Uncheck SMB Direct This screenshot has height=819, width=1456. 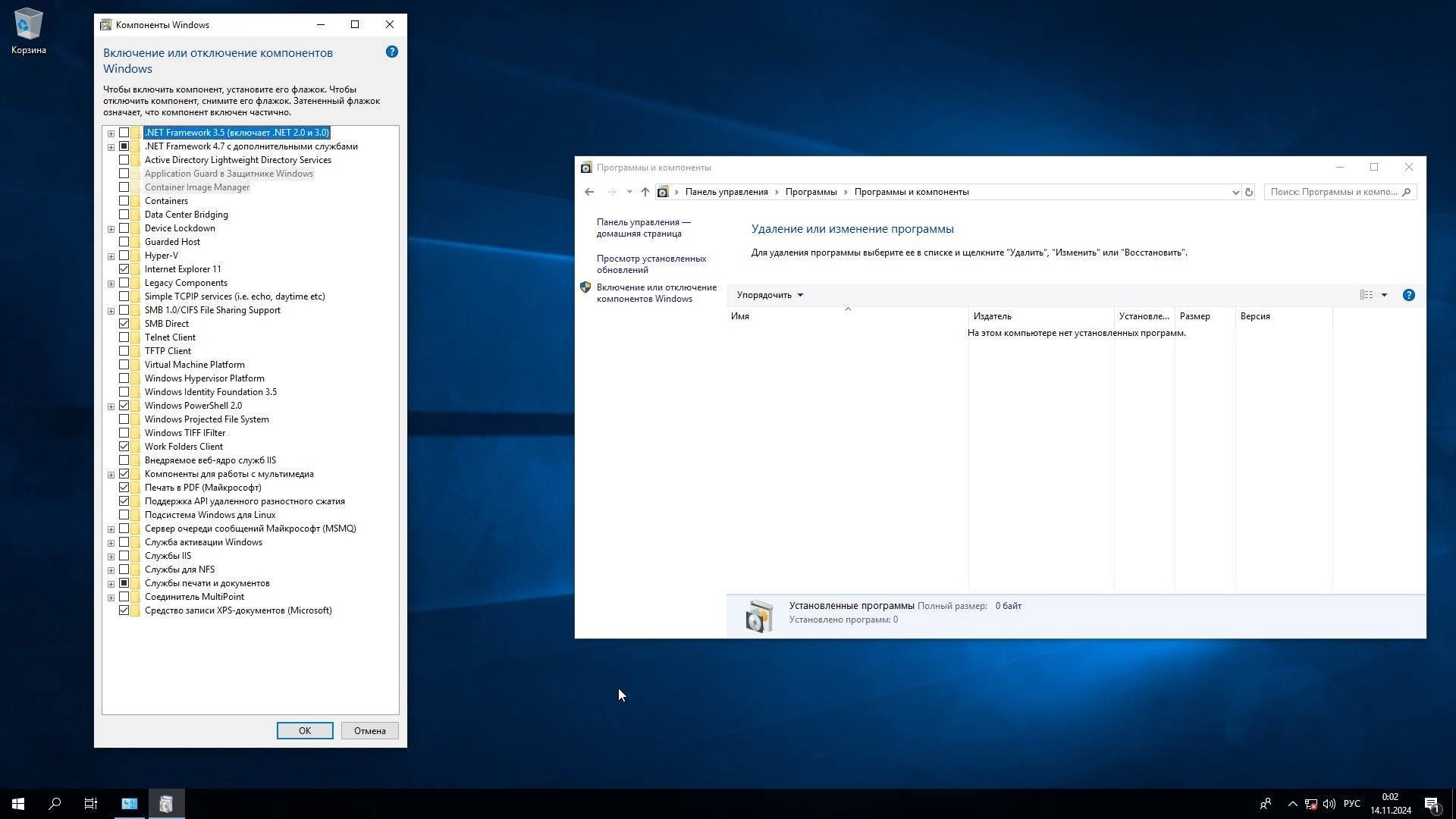(x=124, y=324)
